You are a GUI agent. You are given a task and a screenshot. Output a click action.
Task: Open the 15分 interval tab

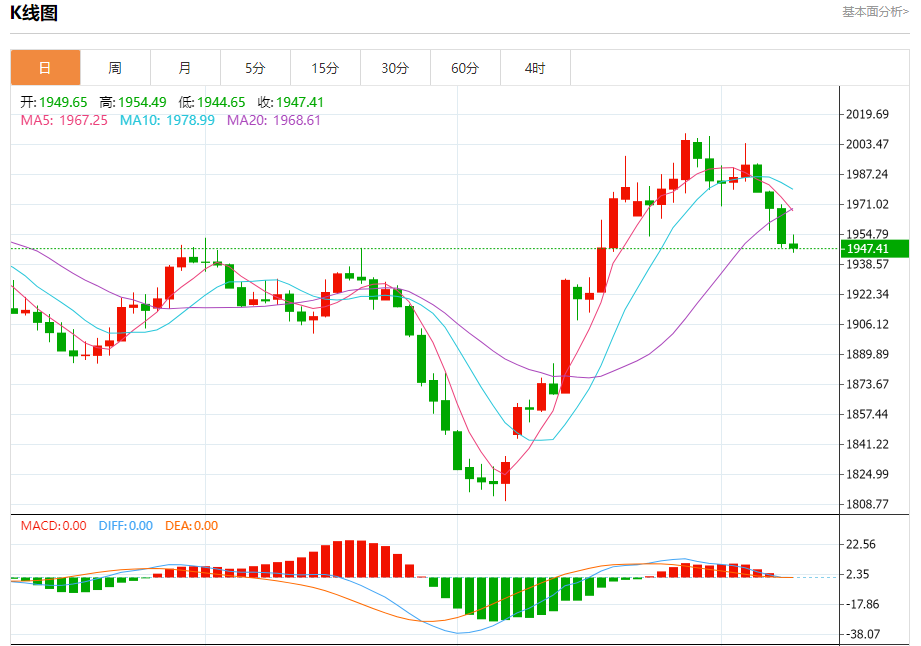325,68
